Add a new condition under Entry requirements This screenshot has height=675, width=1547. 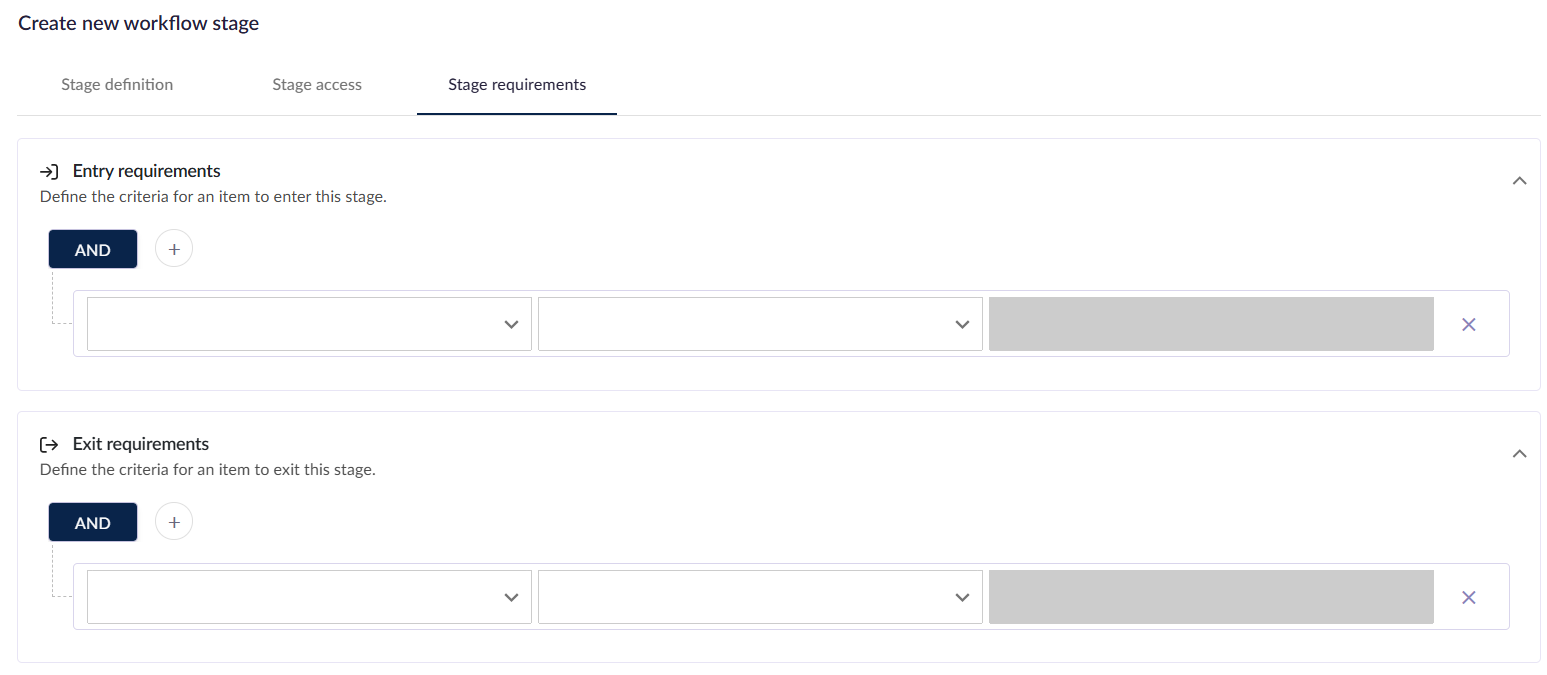[x=173, y=248]
